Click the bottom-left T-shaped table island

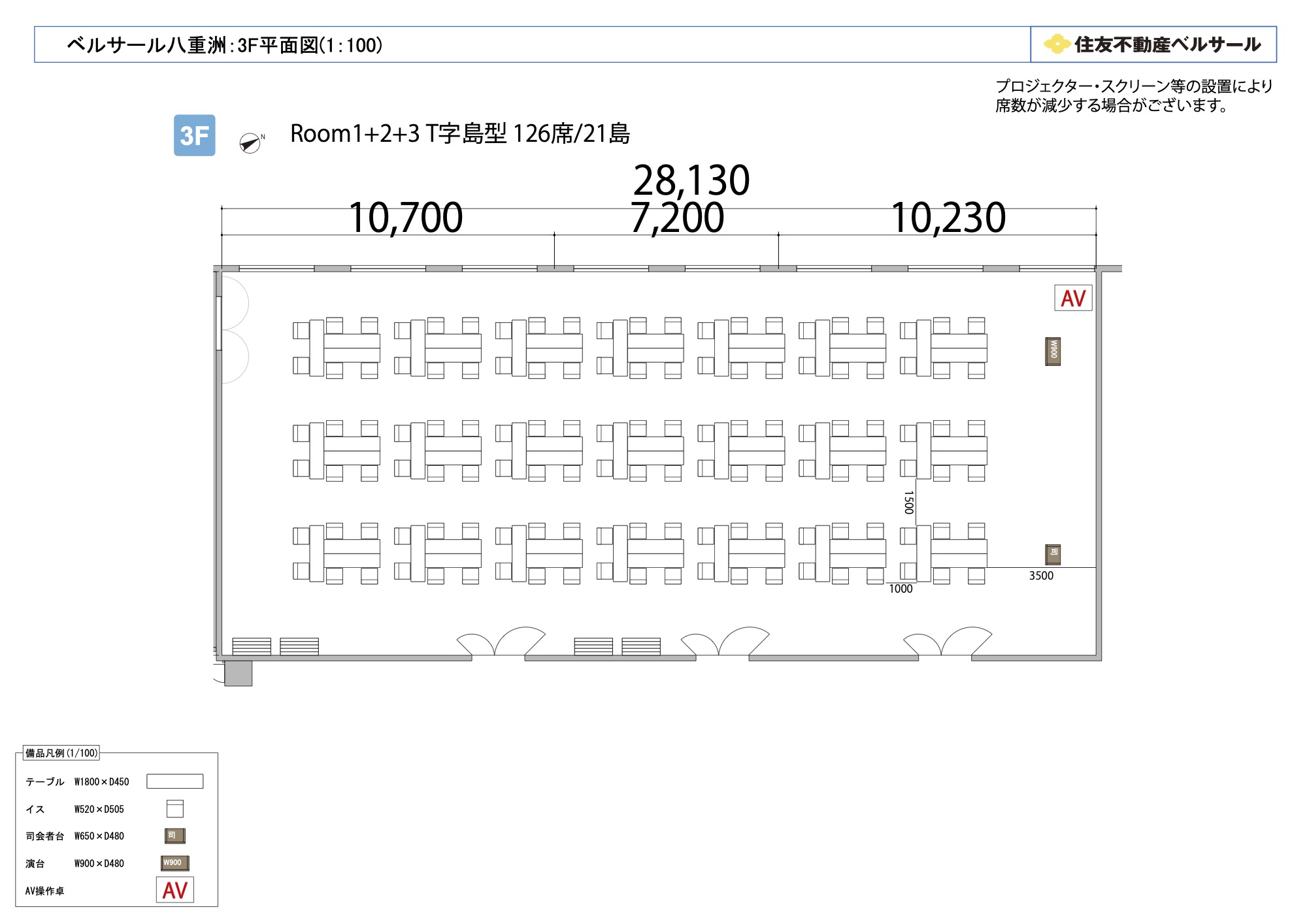tap(337, 553)
